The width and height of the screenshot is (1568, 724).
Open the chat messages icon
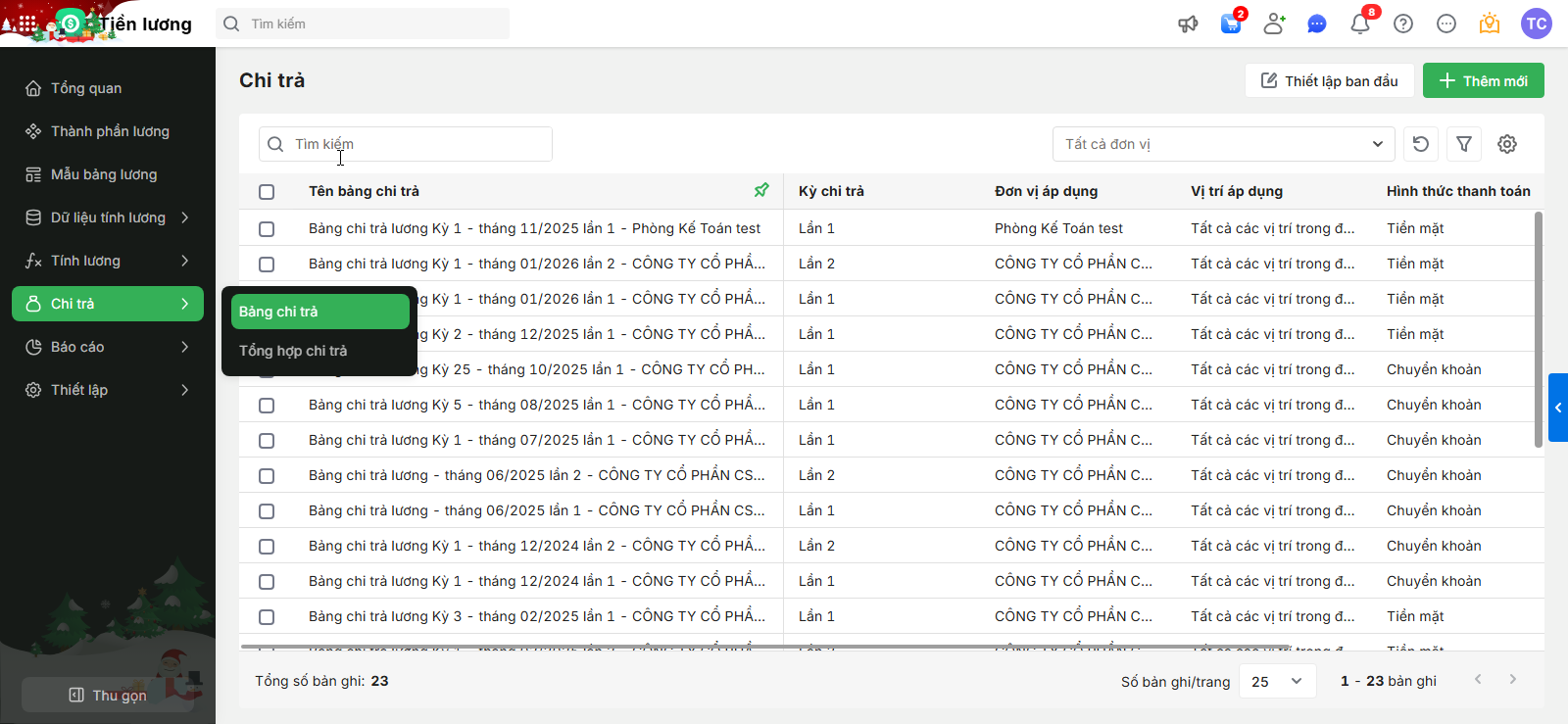pos(1317,24)
